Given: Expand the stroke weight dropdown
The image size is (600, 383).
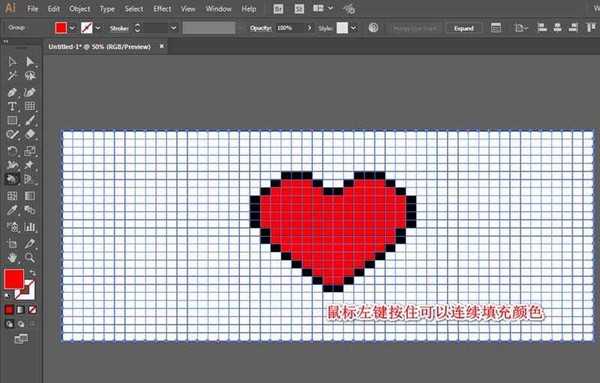Looking at the screenshot, I should [173, 28].
